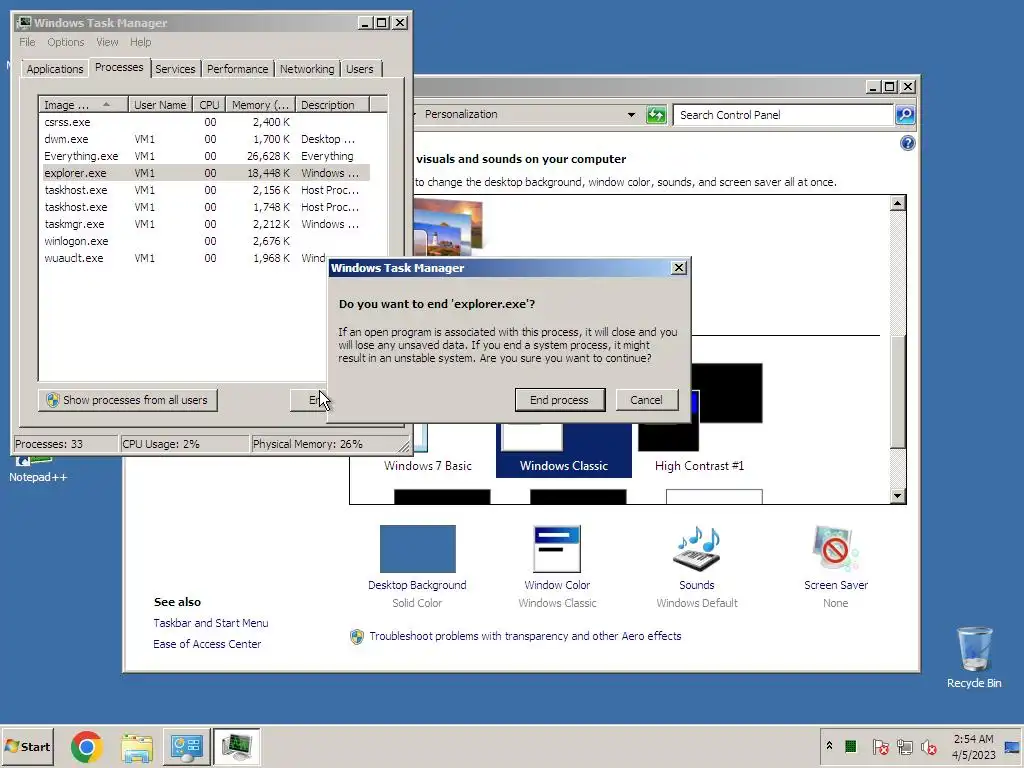Click the search magnifier icon in Control Panel
1024x768 pixels.
904,115
